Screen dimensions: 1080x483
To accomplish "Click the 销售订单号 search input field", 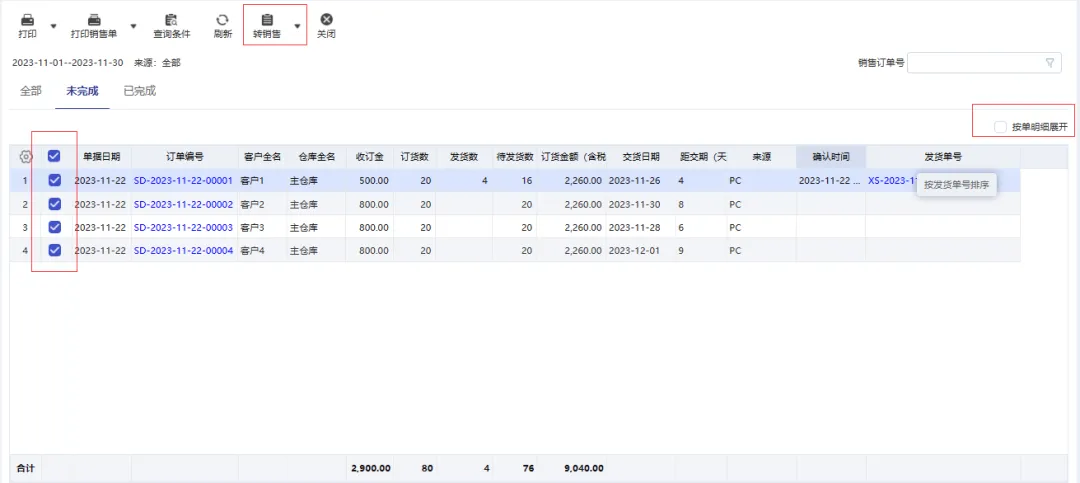I will point(974,63).
